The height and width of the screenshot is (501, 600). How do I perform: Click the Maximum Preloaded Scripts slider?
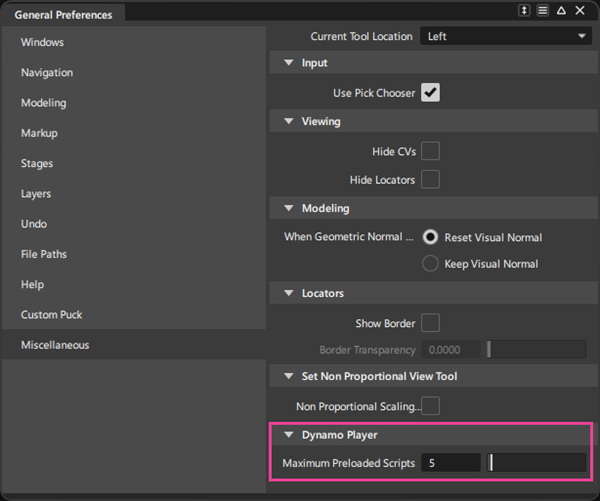[536, 463]
